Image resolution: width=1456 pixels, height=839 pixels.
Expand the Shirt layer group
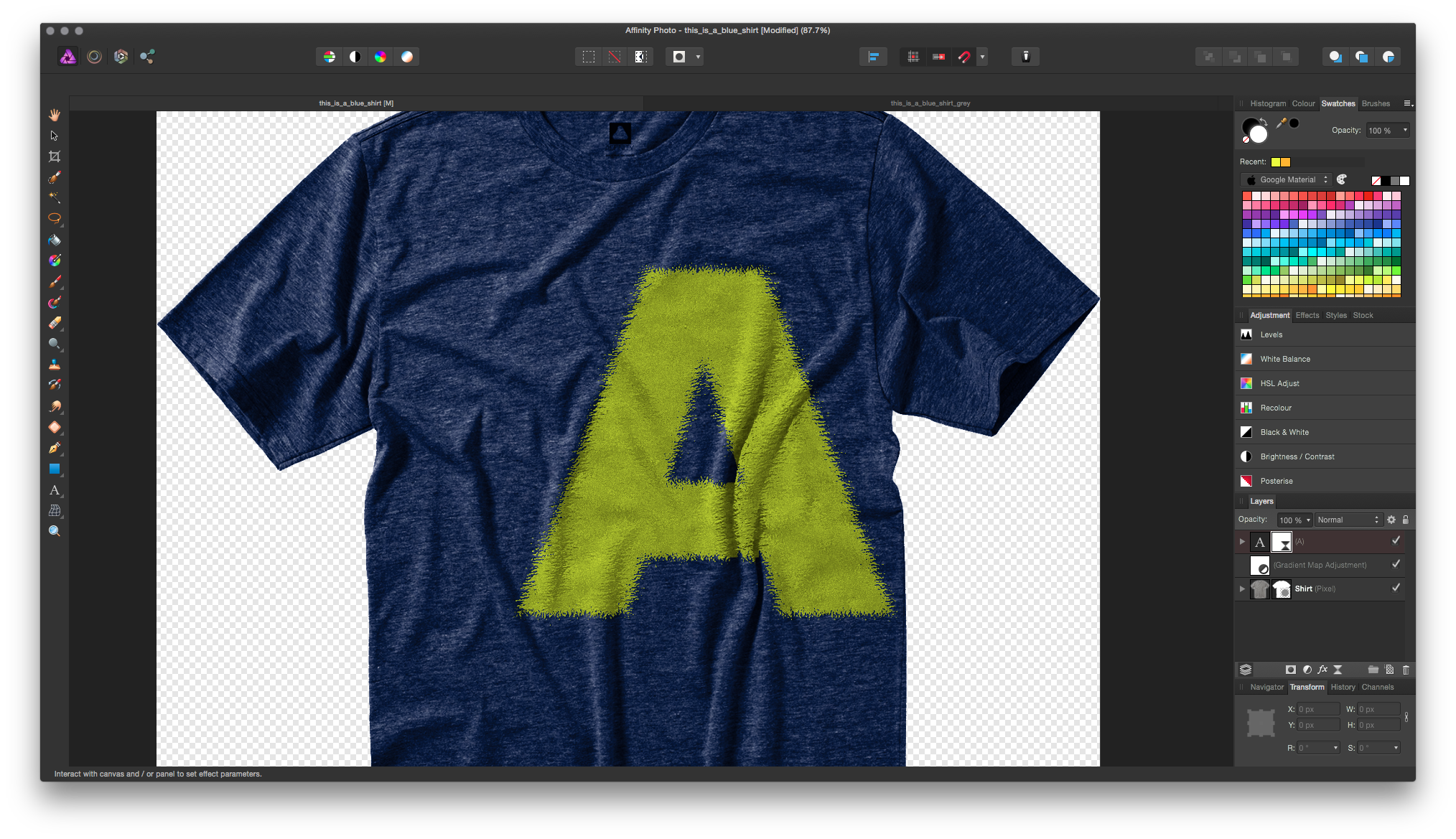(1242, 589)
